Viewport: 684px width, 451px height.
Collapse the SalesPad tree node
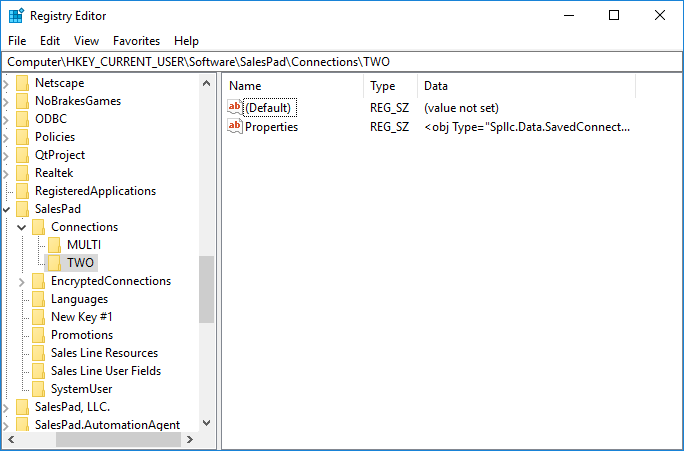7,209
